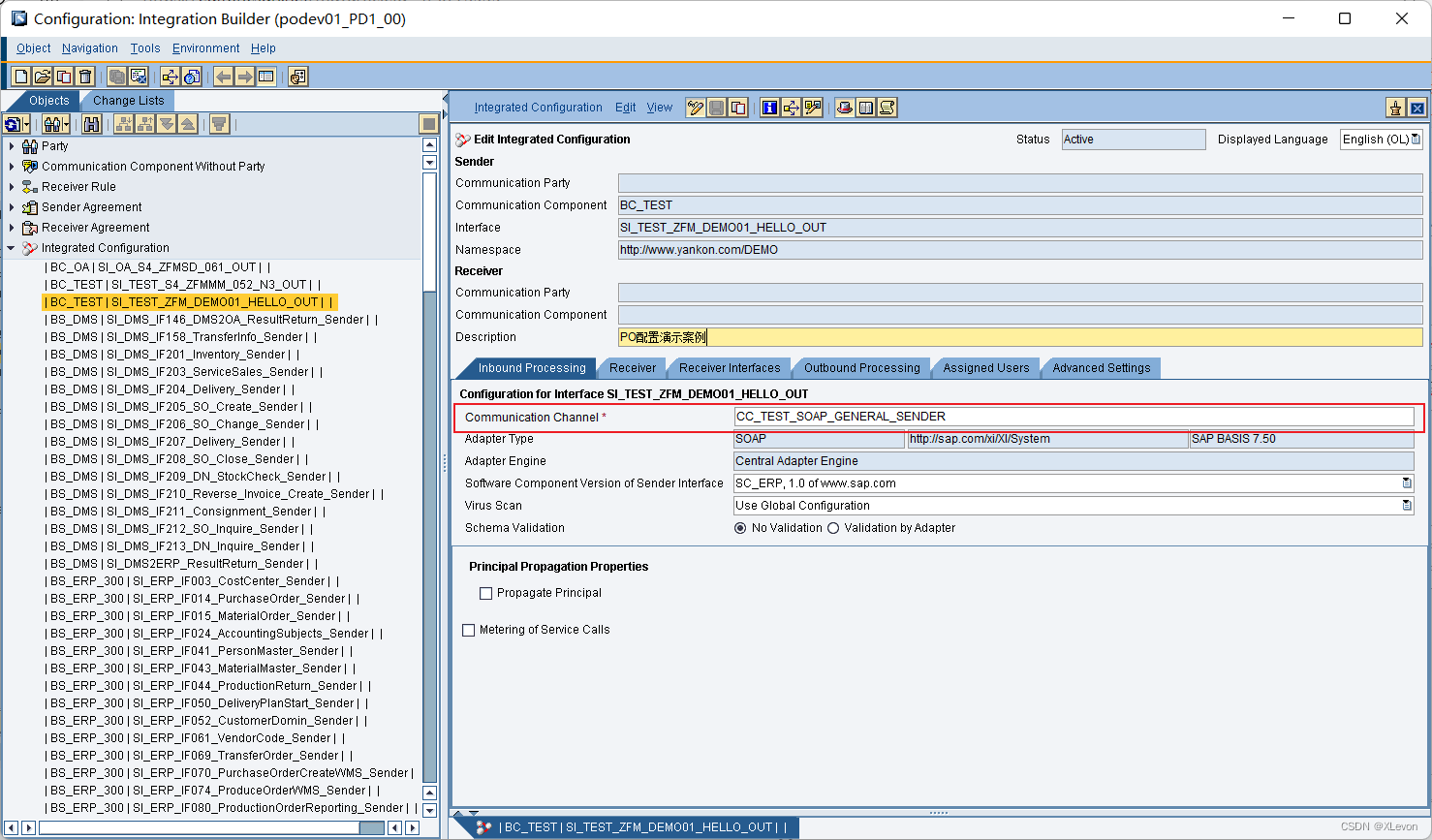This screenshot has height=840, width=1432.
Task: Tick the Metering of Service Calls checkbox
Action: [x=469, y=630]
